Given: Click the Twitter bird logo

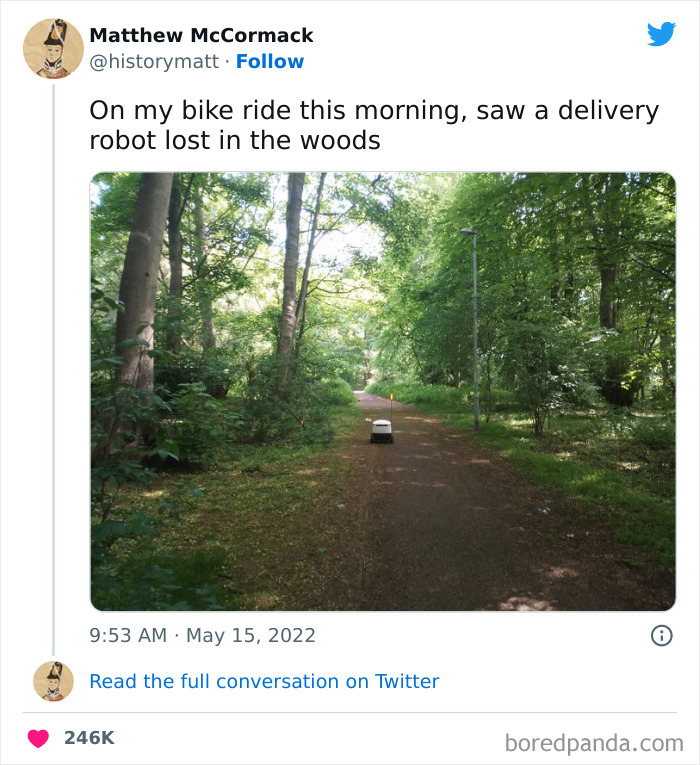Looking at the screenshot, I should tap(661, 35).
